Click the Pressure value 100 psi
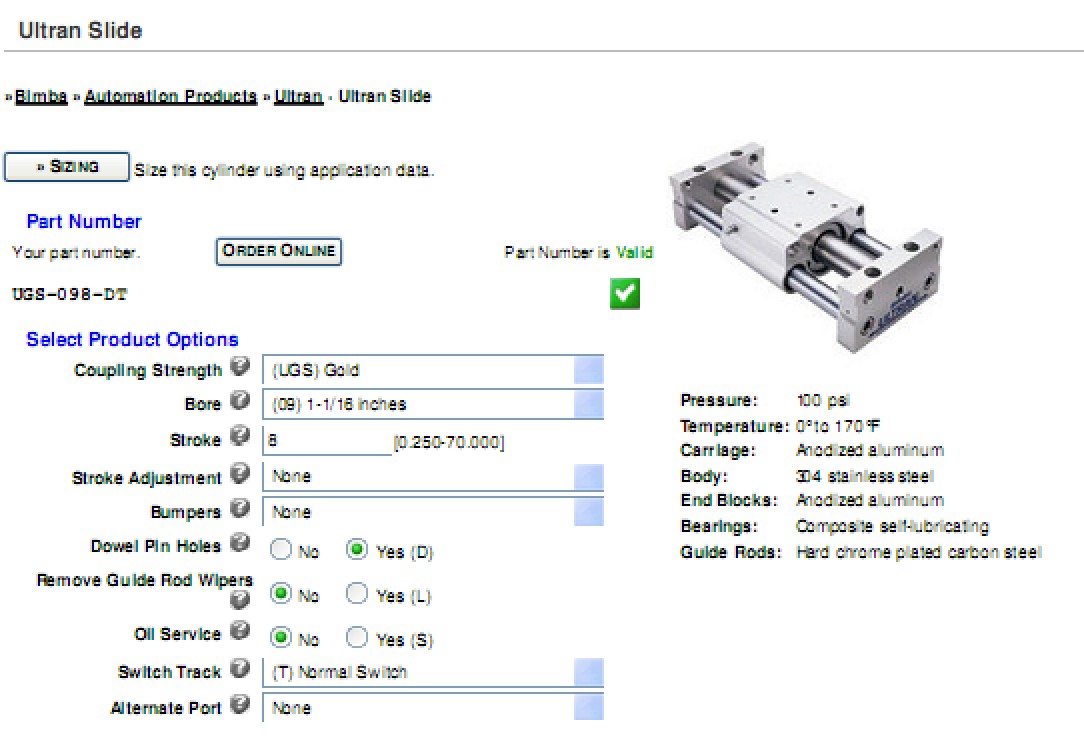This screenshot has height=746, width=1084. click(x=823, y=400)
